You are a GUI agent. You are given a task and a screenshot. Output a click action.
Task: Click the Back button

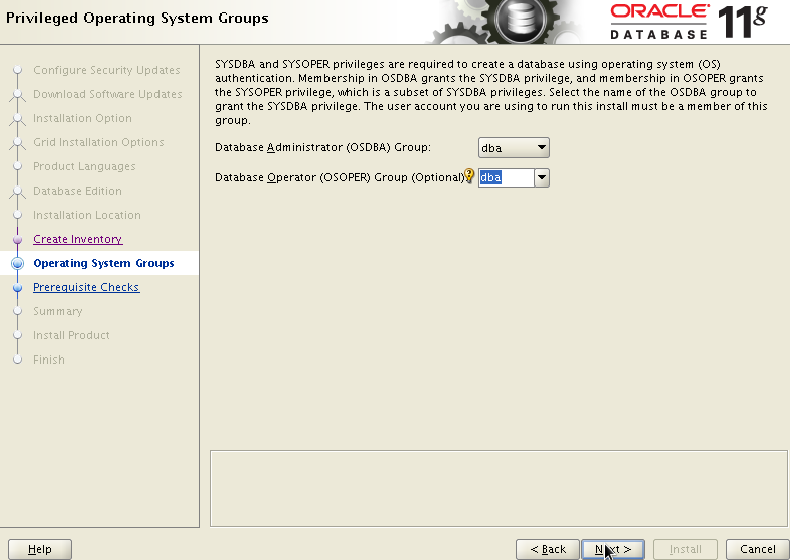(x=548, y=549)
